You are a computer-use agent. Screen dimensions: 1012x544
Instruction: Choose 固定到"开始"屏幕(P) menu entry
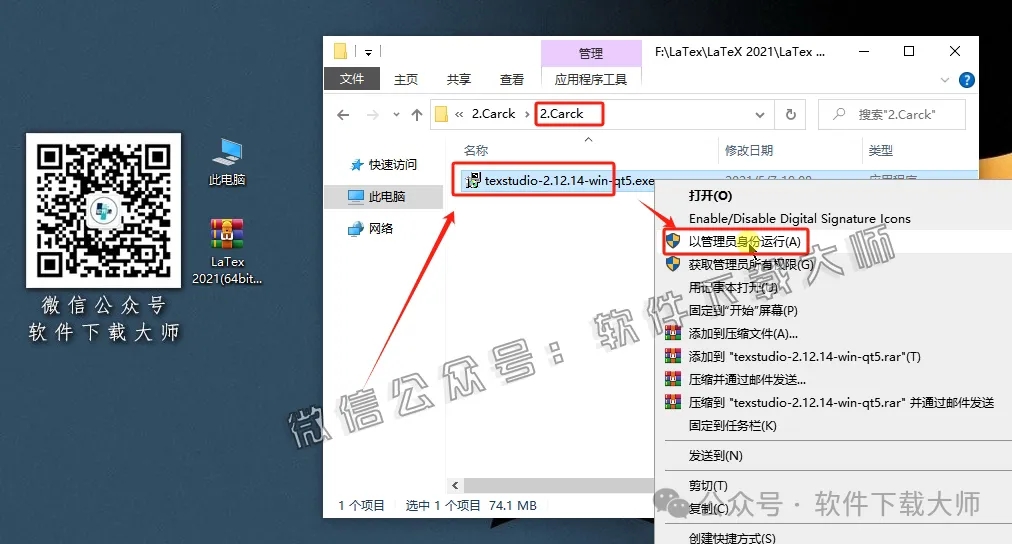[743, 310]
